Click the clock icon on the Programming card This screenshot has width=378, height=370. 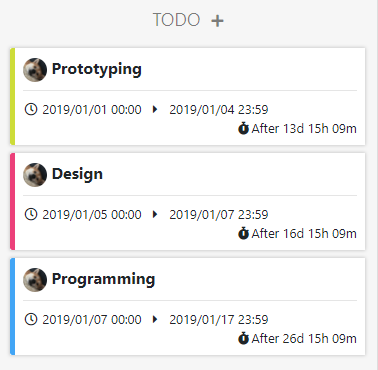point(31,319)
